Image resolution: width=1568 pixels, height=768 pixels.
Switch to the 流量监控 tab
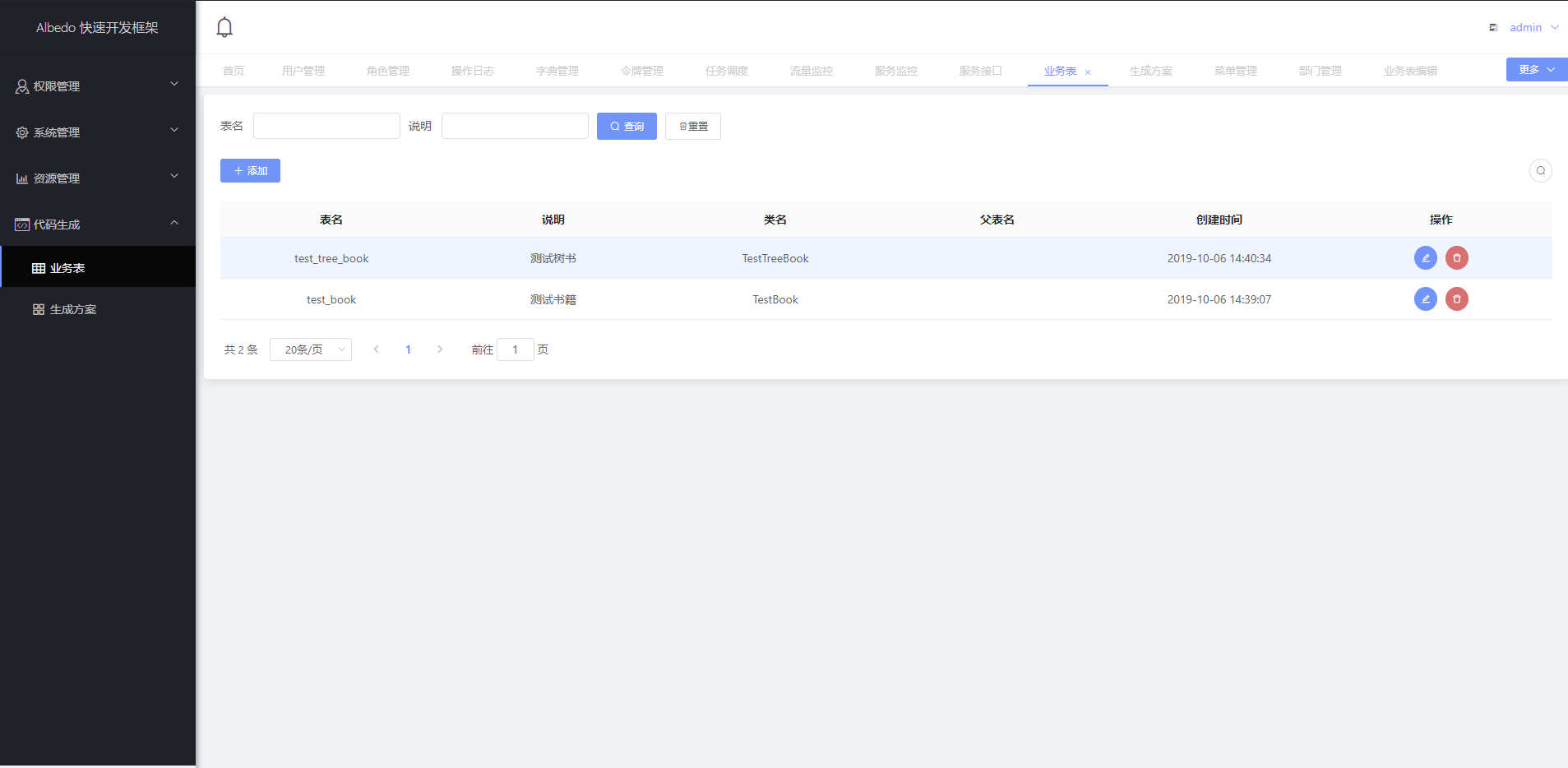[x=812, y=71]
